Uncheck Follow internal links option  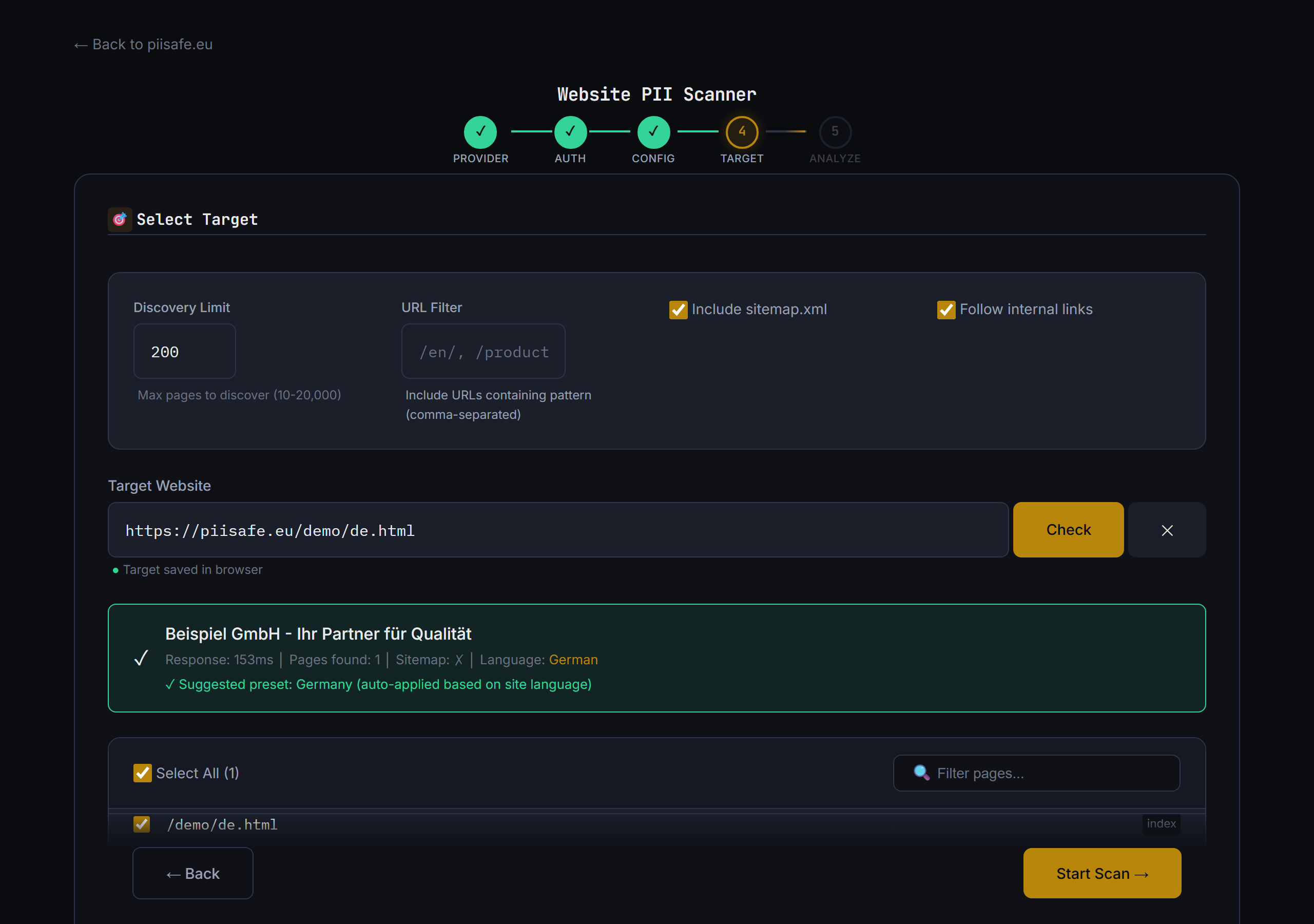click(x=946, y=310)
